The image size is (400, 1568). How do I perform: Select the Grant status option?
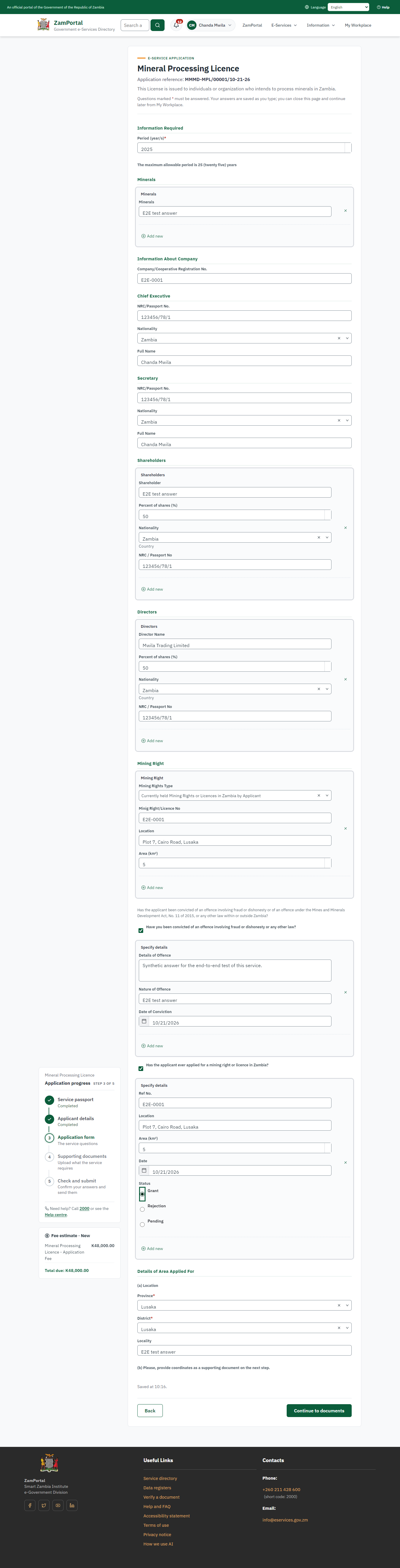142,1194
